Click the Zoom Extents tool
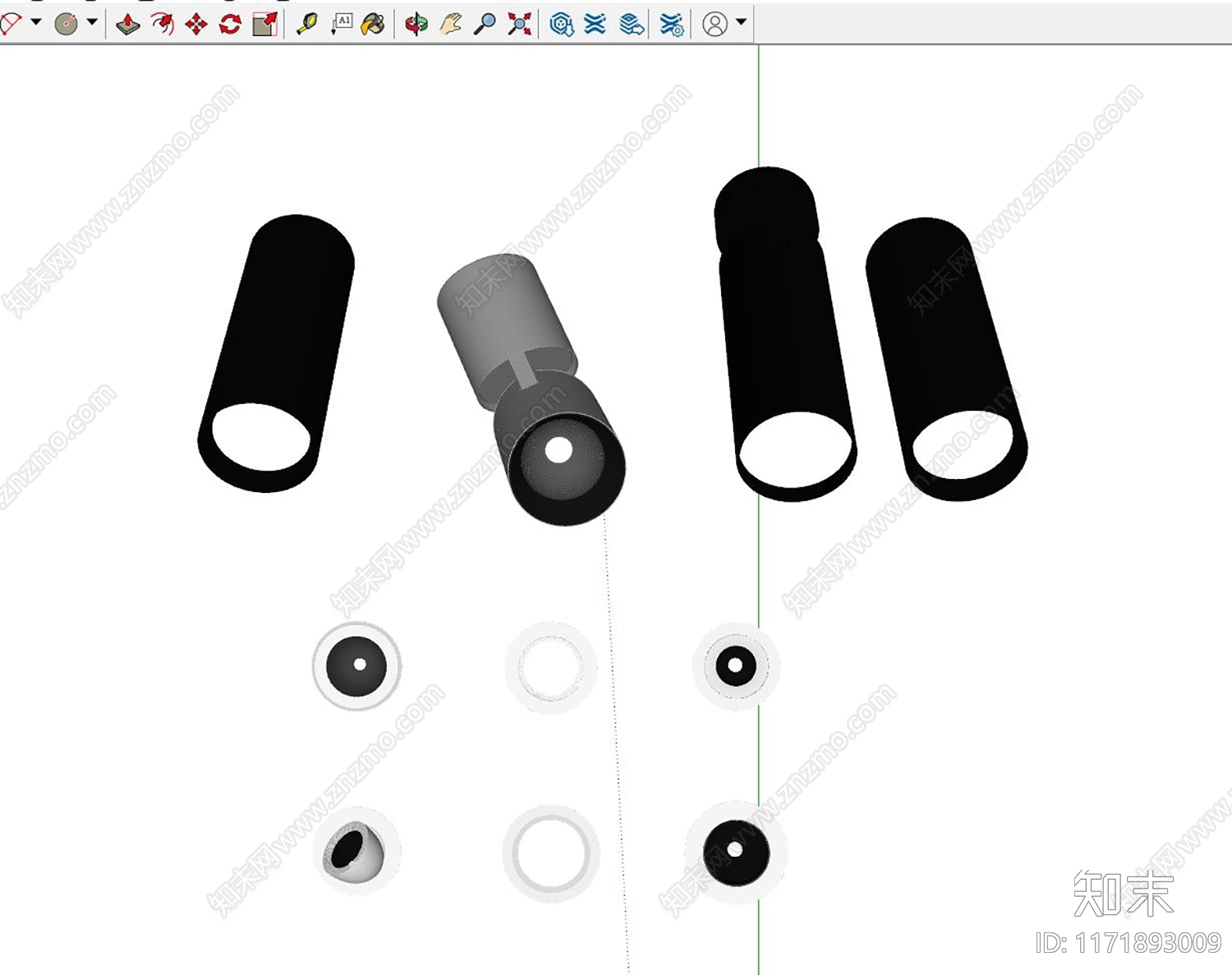This screenshot has width=1232, height=975. [519, 25]
